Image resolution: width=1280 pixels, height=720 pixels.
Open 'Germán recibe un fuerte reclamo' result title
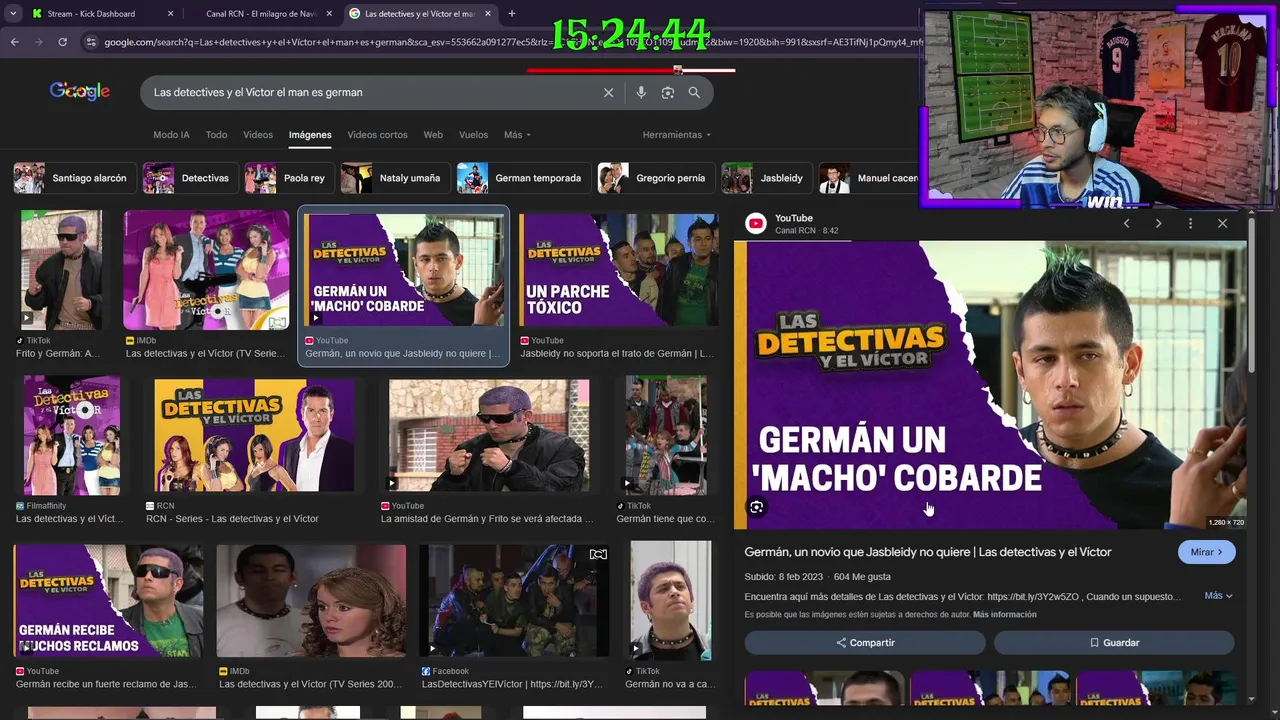click(107, 684)
